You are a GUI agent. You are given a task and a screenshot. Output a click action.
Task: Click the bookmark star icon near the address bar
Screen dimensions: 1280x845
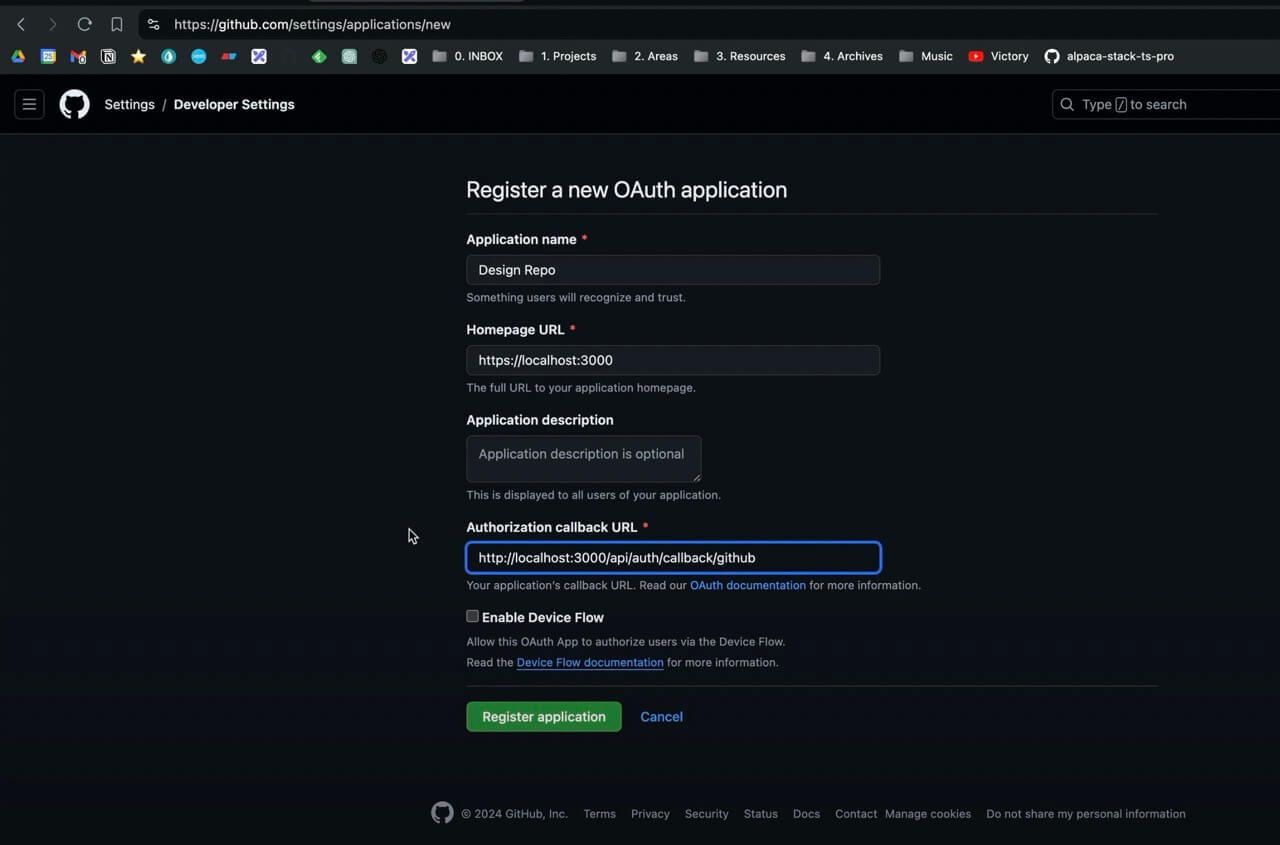[x=116, y=24]
